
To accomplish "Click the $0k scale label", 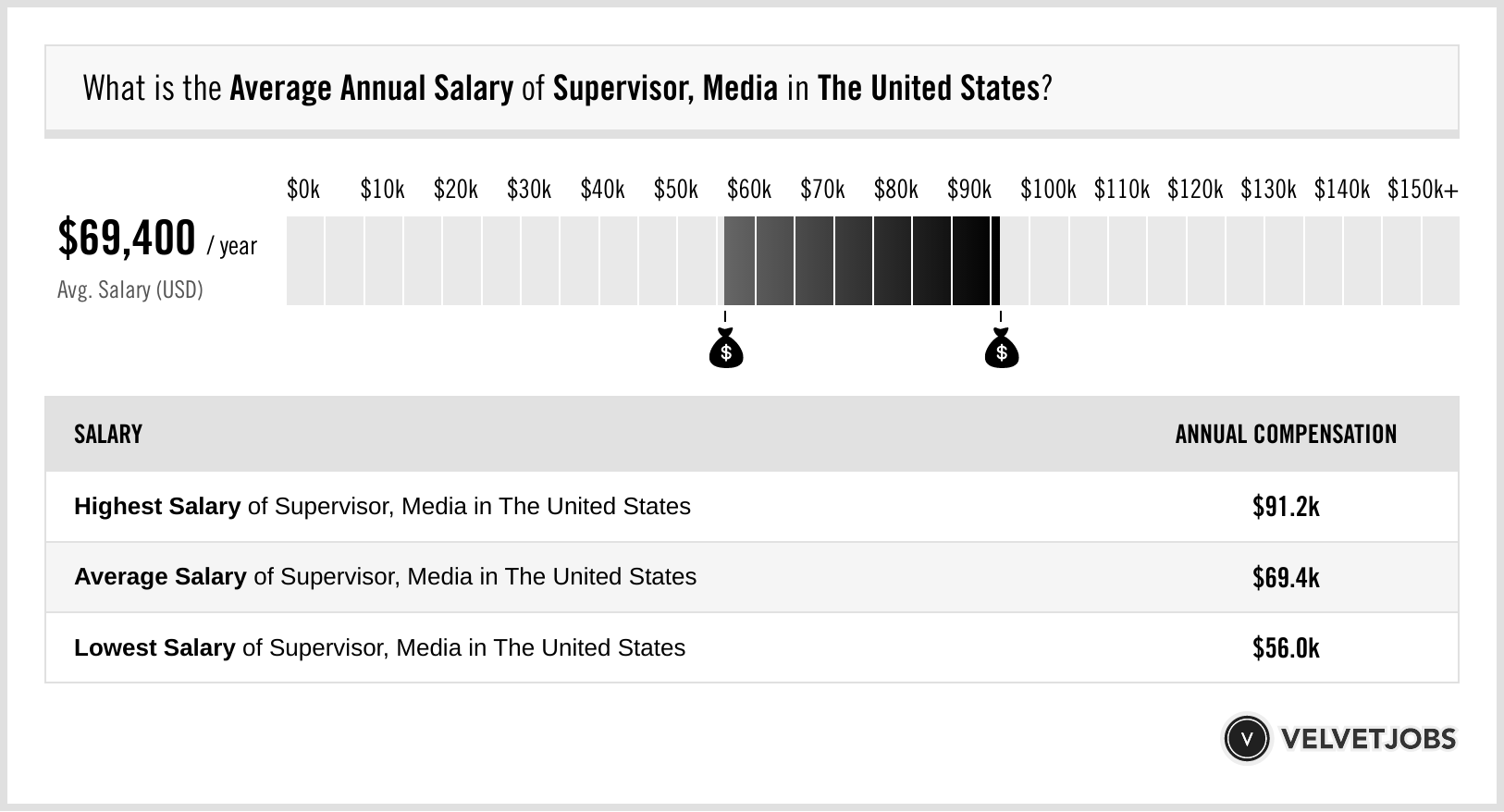I will point(303,190).
